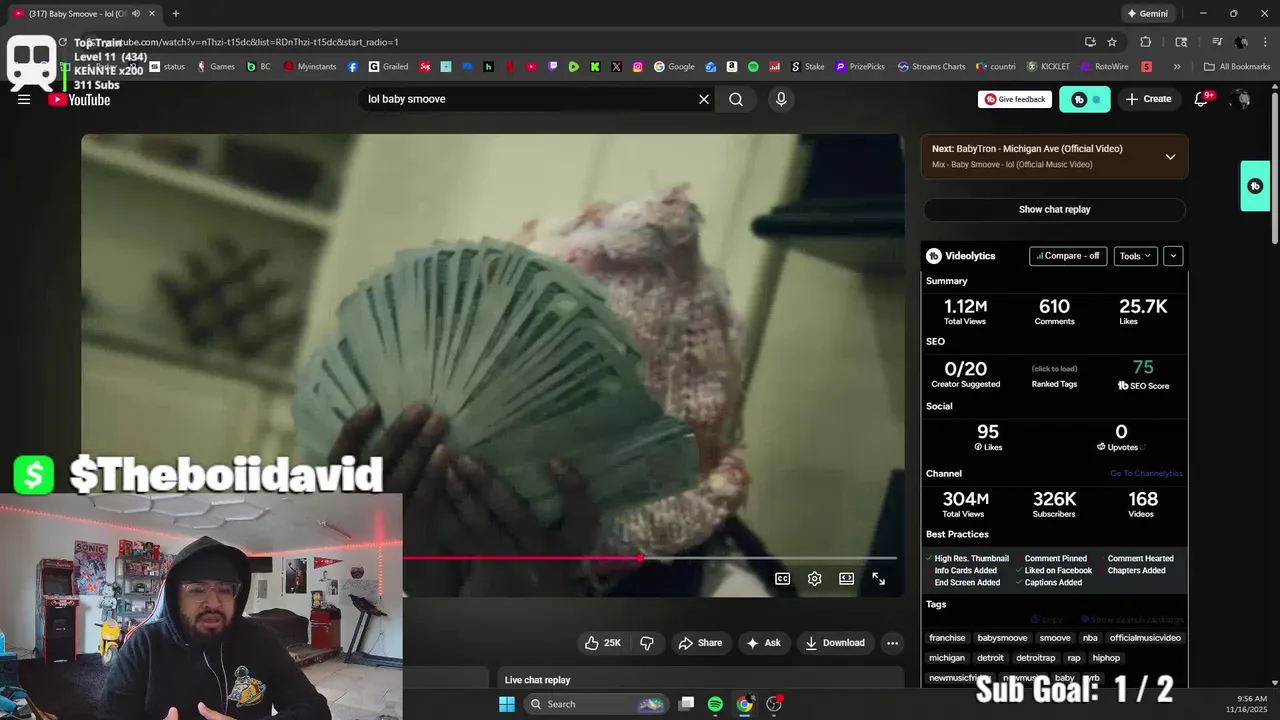
Task: Open video player settings gear
Action: 815,579
